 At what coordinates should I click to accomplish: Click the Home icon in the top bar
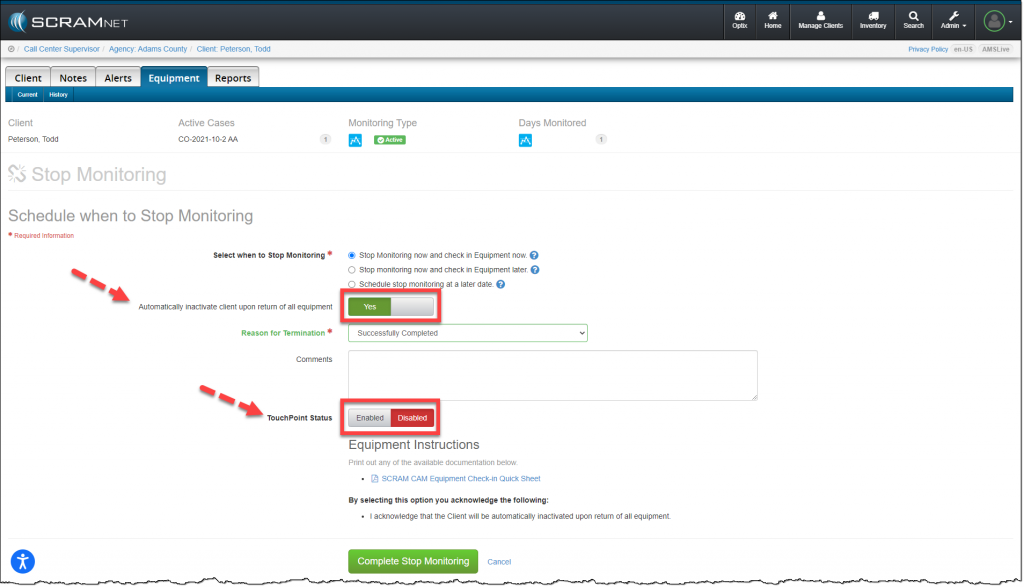click(x=773, y=20)
